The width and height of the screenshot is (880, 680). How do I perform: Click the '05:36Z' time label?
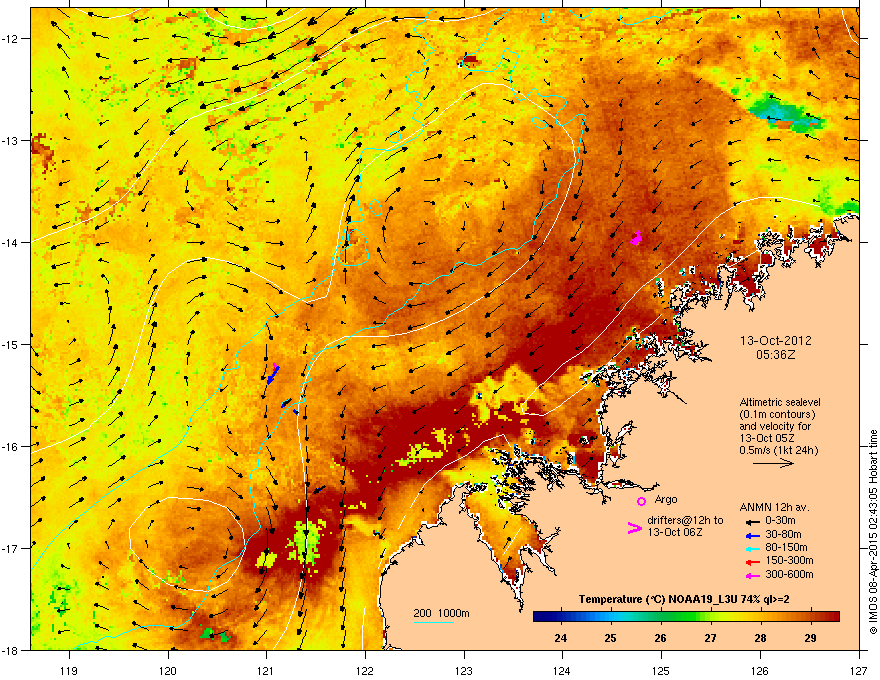[x=775, y=355]
